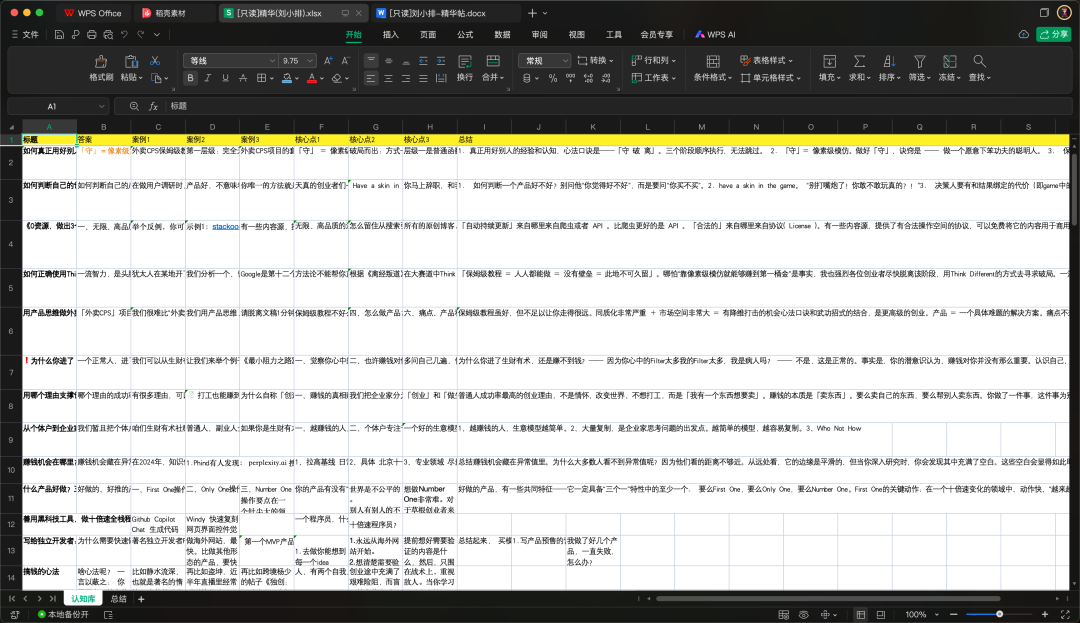Open the fill color bucket swatch
The height and width of the screenshot is (623, 1080).
[x=287, y=78]
